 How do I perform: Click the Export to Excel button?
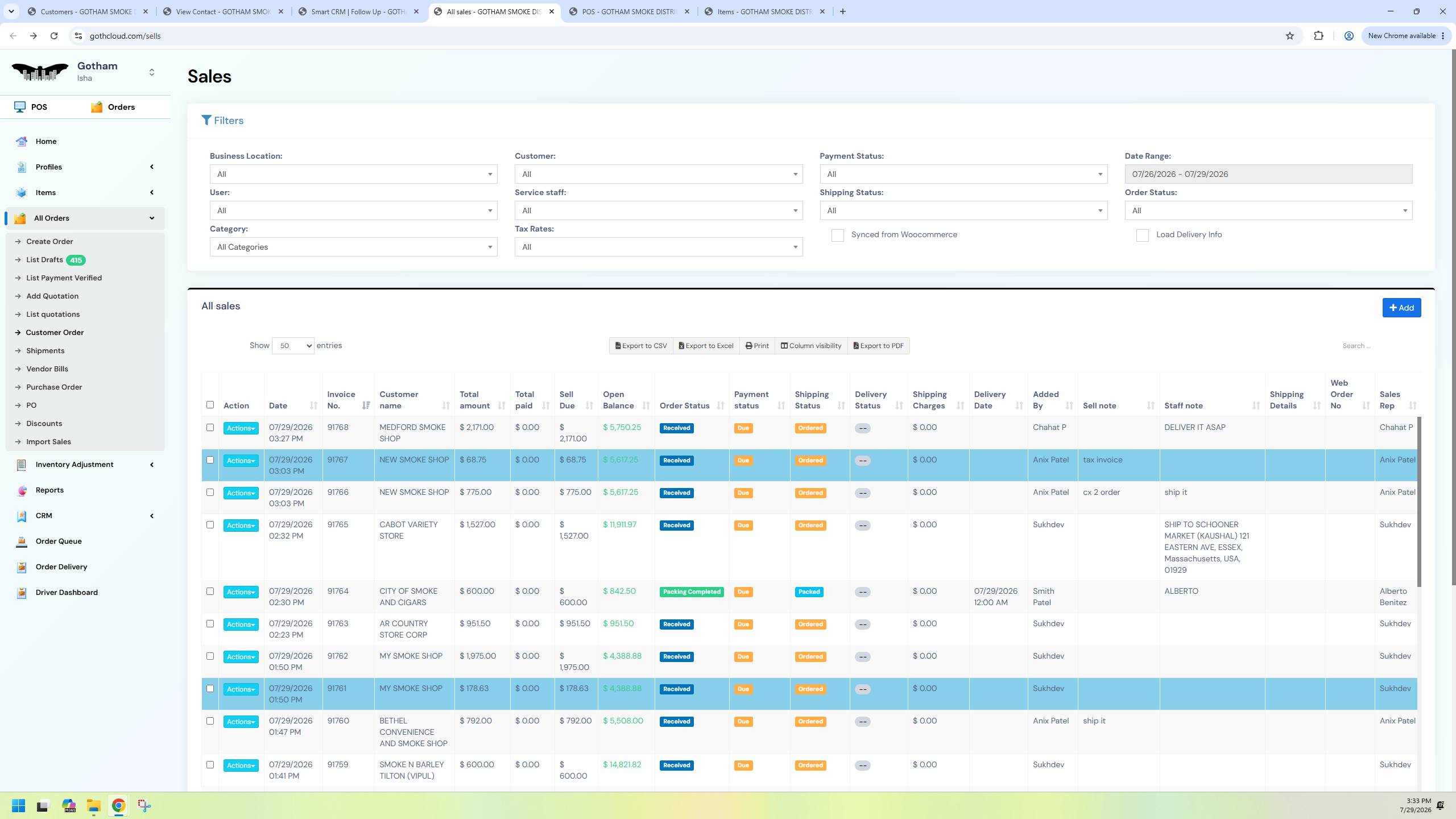pyautogui.click(x=706, y=346)
